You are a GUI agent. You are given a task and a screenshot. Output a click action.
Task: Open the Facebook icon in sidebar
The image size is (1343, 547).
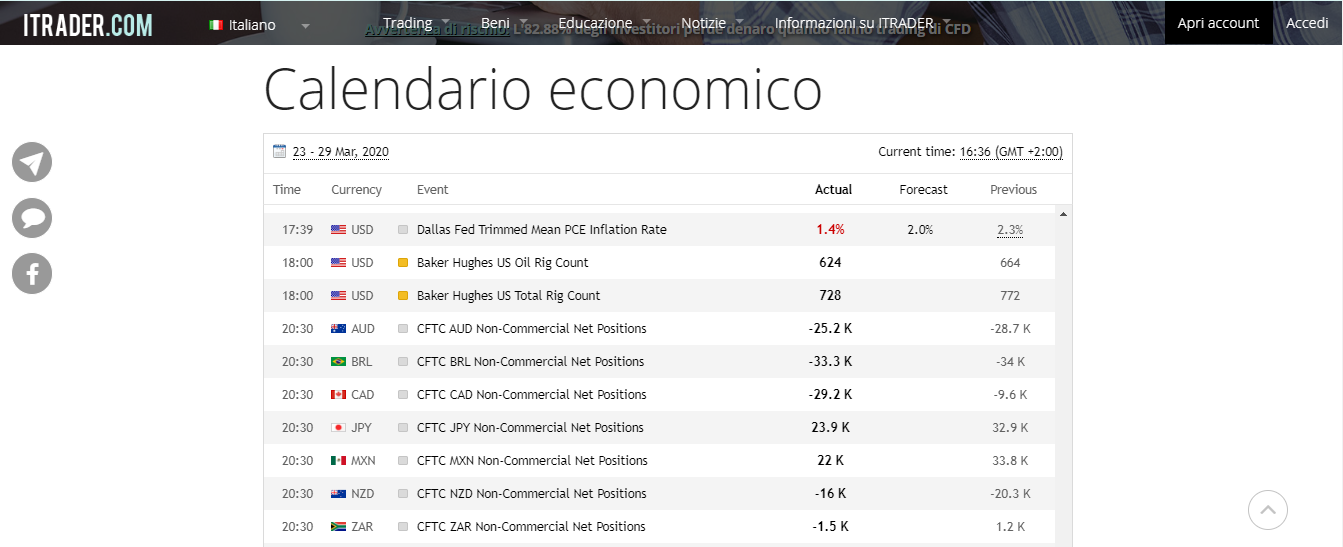pyautogui.click(x=32, y=274)
